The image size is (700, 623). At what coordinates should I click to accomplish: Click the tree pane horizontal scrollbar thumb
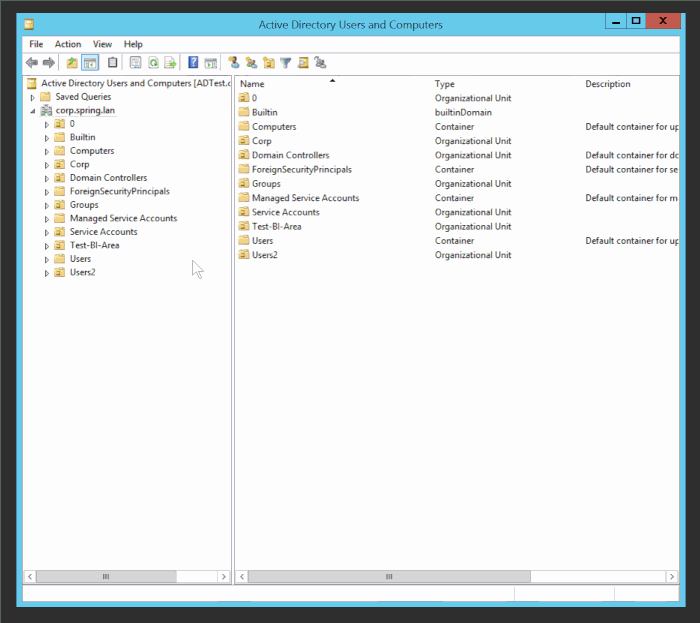[x=106, y=577]
